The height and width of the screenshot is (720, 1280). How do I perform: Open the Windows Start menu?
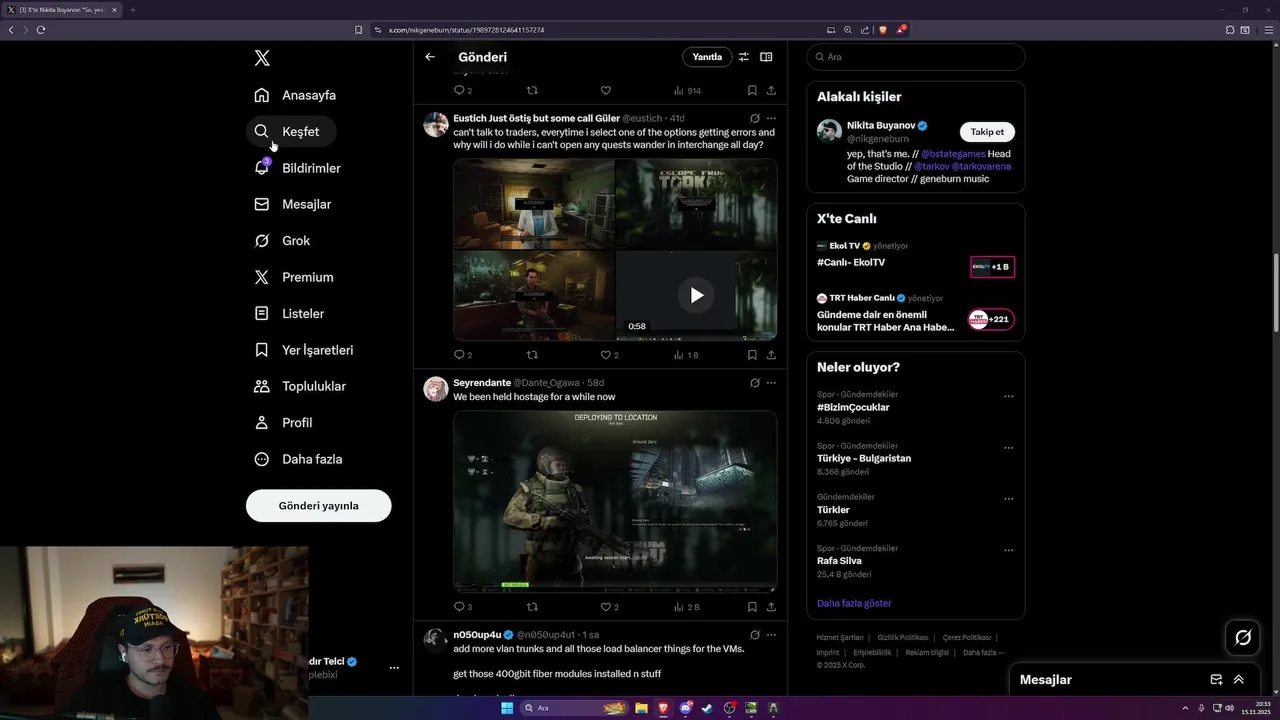pyautogui.click(x=507, y=708)
